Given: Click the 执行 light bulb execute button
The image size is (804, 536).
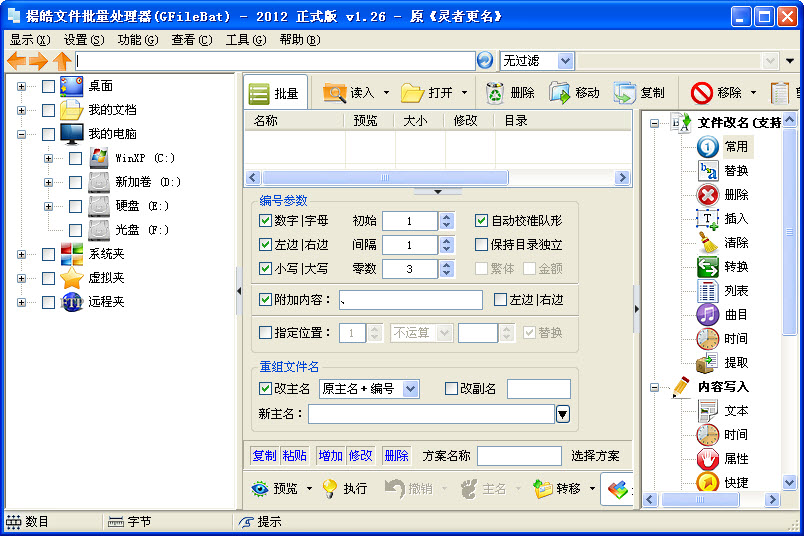Looking at the screenshot, I should [x=345, y=489].
